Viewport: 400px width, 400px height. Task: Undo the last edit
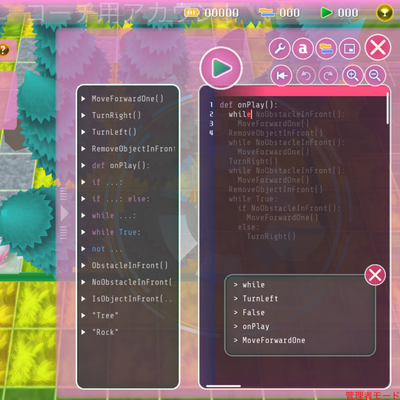tap(305, 76)
